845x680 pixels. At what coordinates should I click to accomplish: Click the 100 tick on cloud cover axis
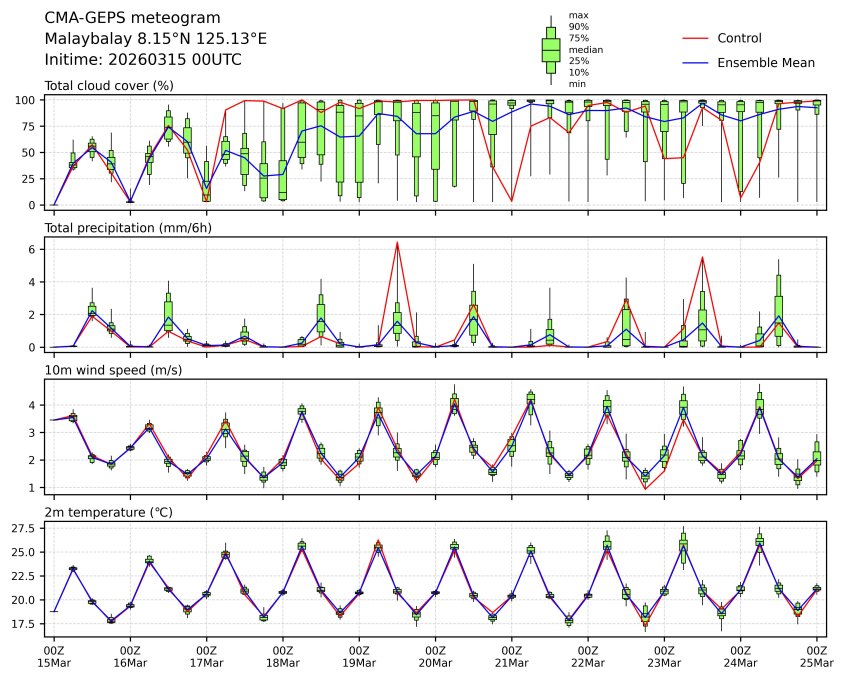[x=28, y=100]
